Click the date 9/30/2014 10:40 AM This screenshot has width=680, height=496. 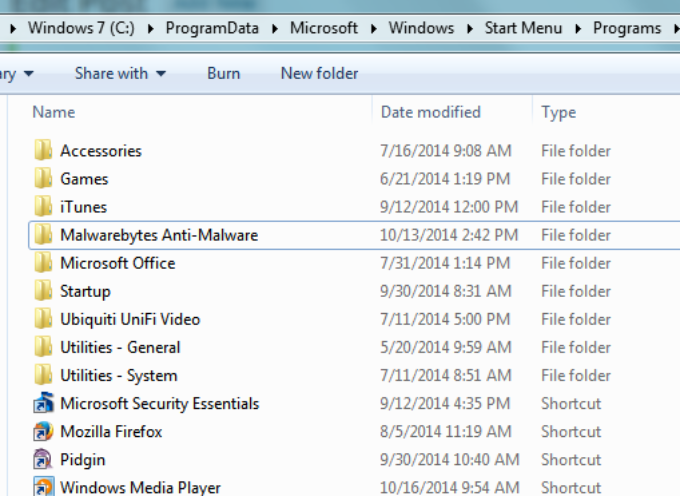(450, 460)
